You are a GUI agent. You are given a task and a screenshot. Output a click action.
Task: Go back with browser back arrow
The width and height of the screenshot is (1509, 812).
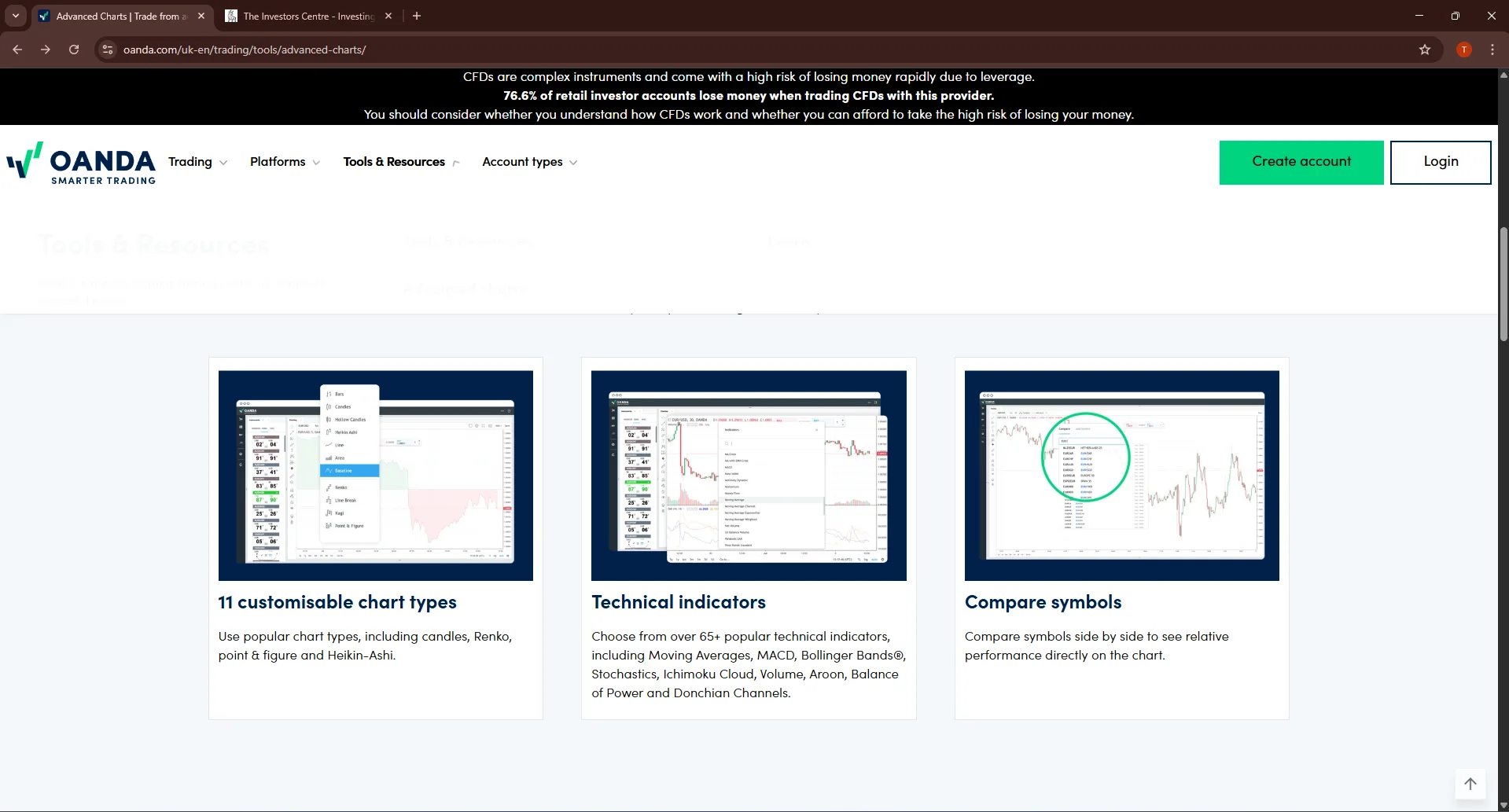(17, 50)
